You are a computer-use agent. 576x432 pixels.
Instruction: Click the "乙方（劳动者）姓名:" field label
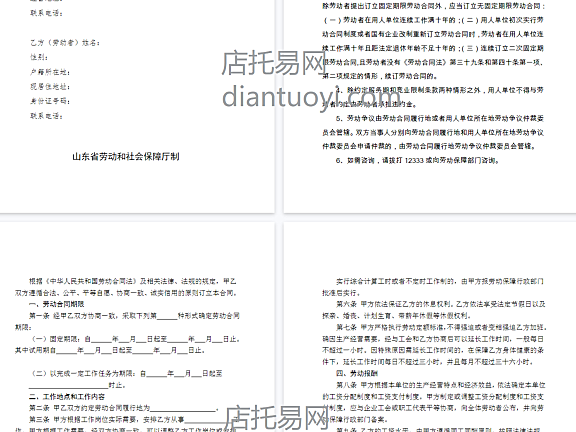pyautogui.click(x=65, y=43)
